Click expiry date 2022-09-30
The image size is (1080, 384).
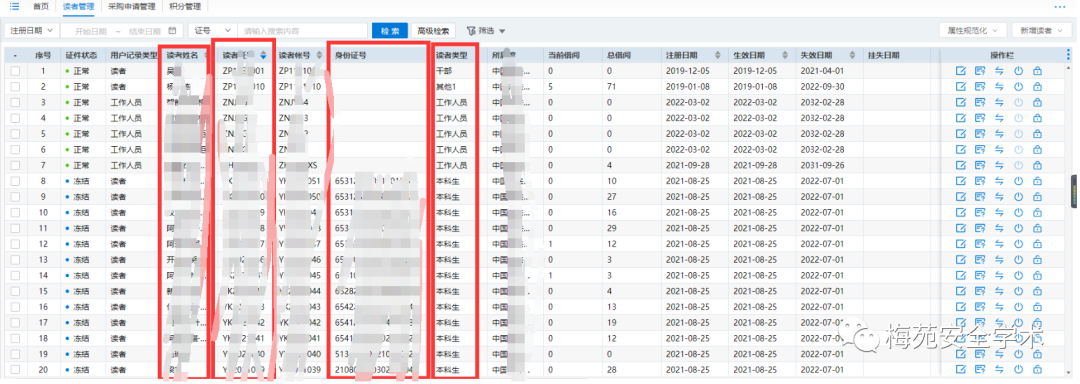(x=822, y=87)
